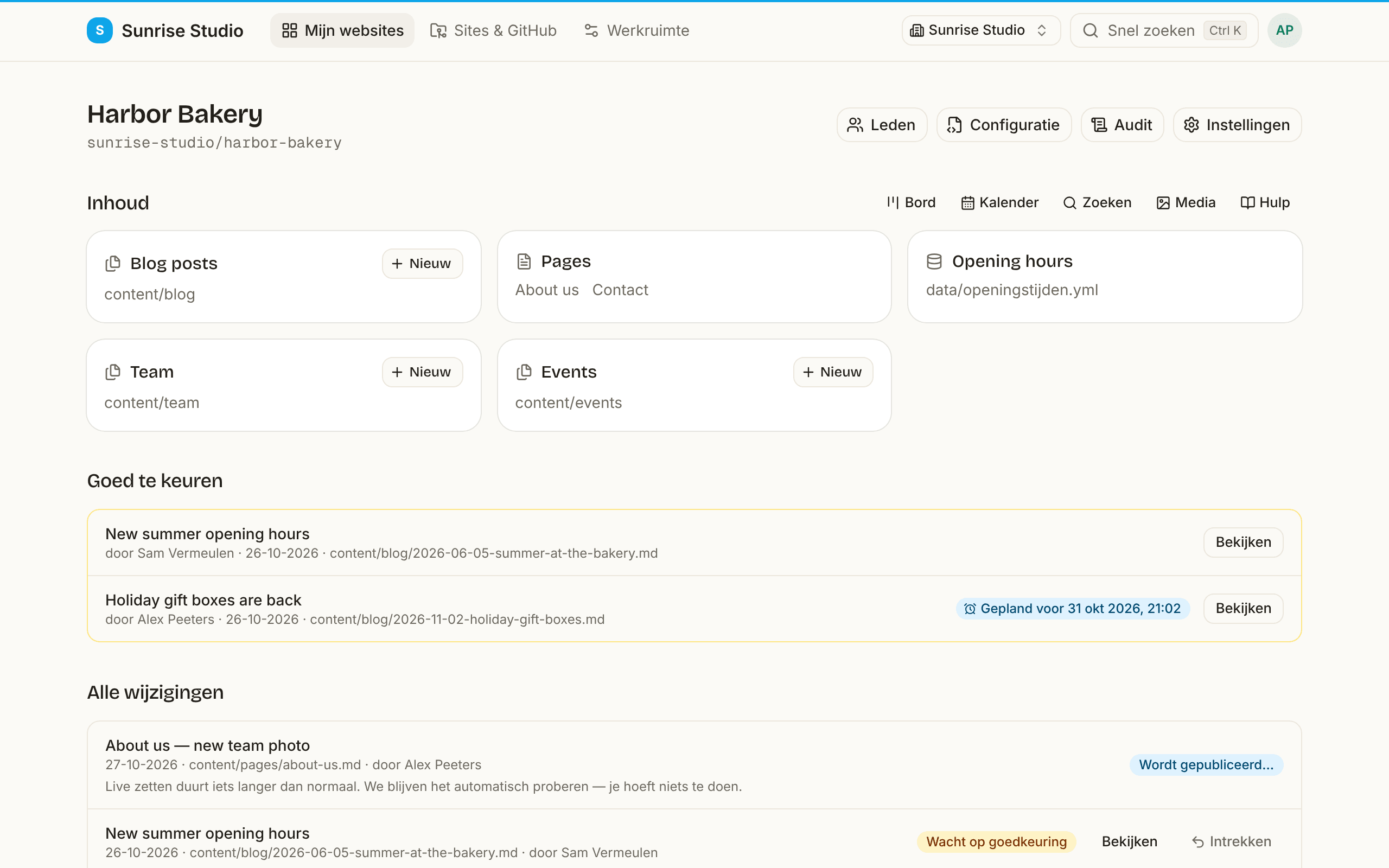Click the Media image icon
Viewport: 1389px width, 868px height.
[x=1163, y=203]
